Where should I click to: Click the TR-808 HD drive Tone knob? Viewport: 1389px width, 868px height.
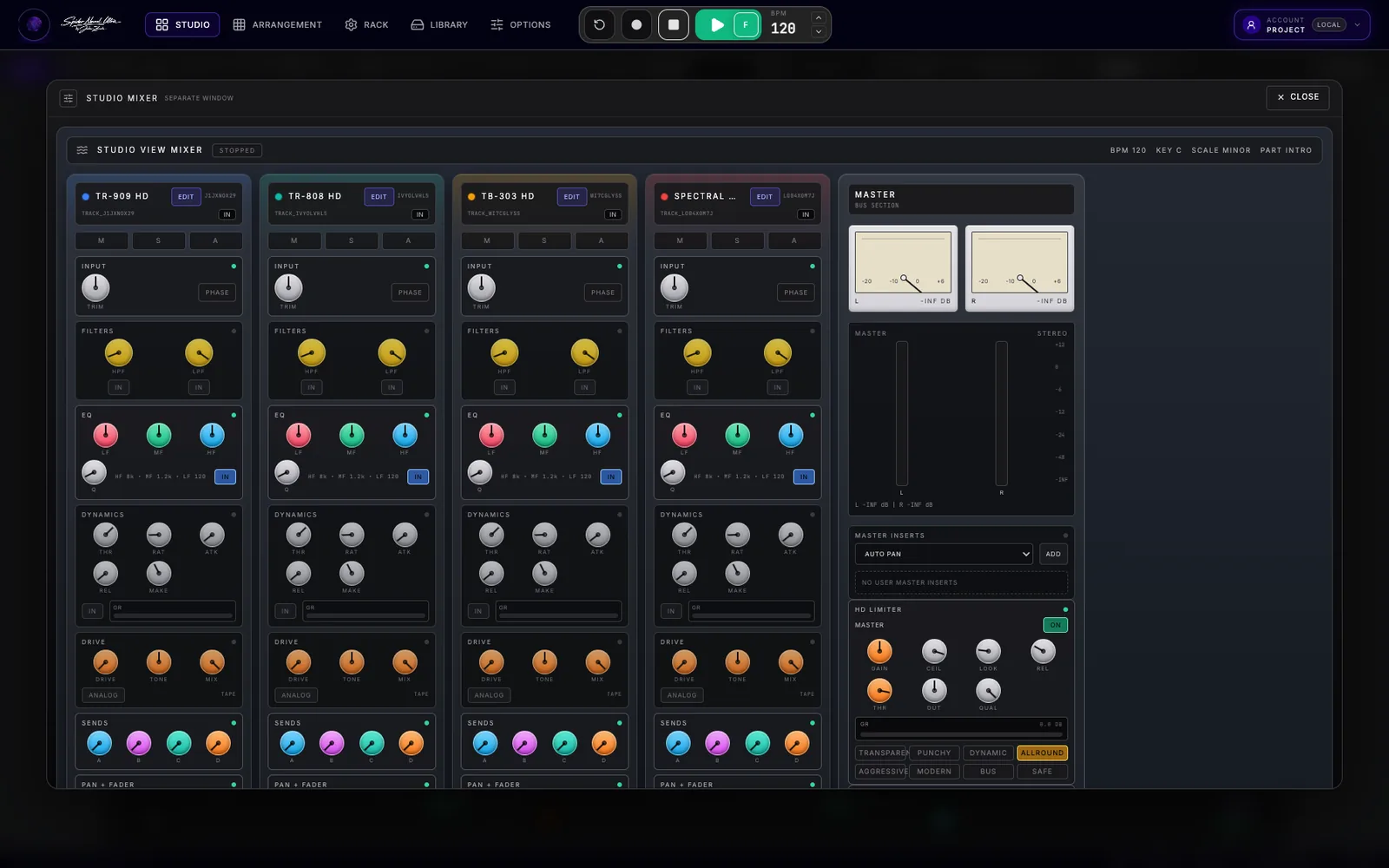coord(352,662)
